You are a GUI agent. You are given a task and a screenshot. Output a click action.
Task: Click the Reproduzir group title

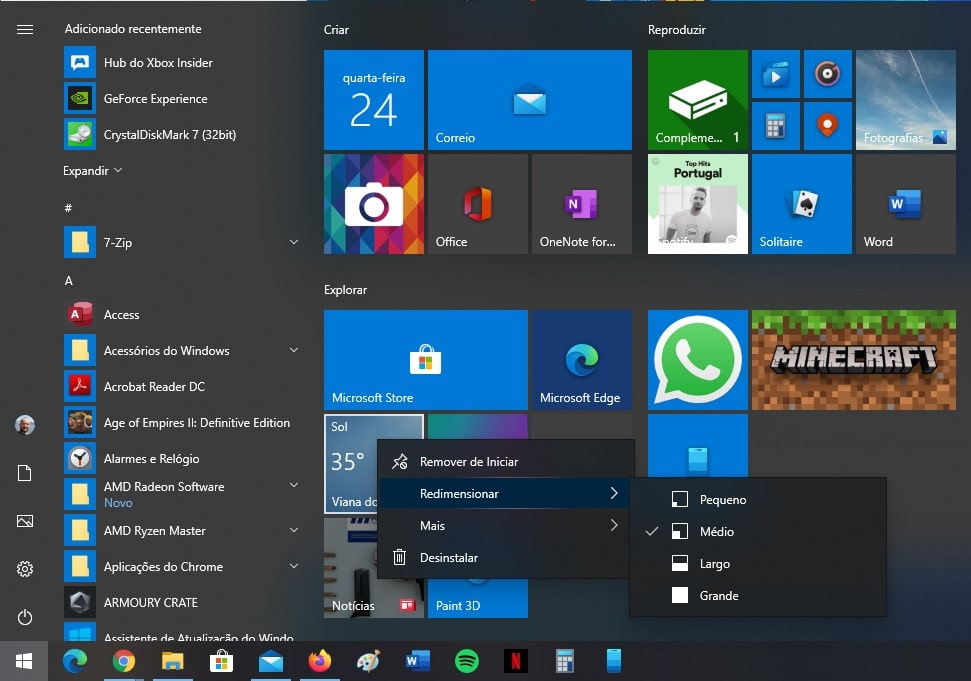point(677,30)
